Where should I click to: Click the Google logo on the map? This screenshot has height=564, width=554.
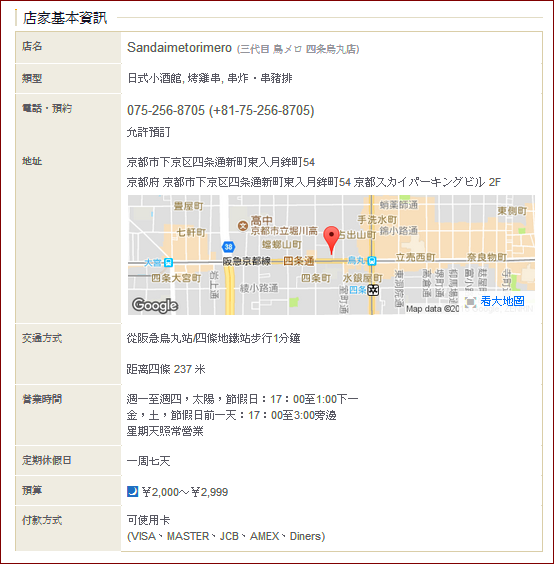tap(155, 305)
